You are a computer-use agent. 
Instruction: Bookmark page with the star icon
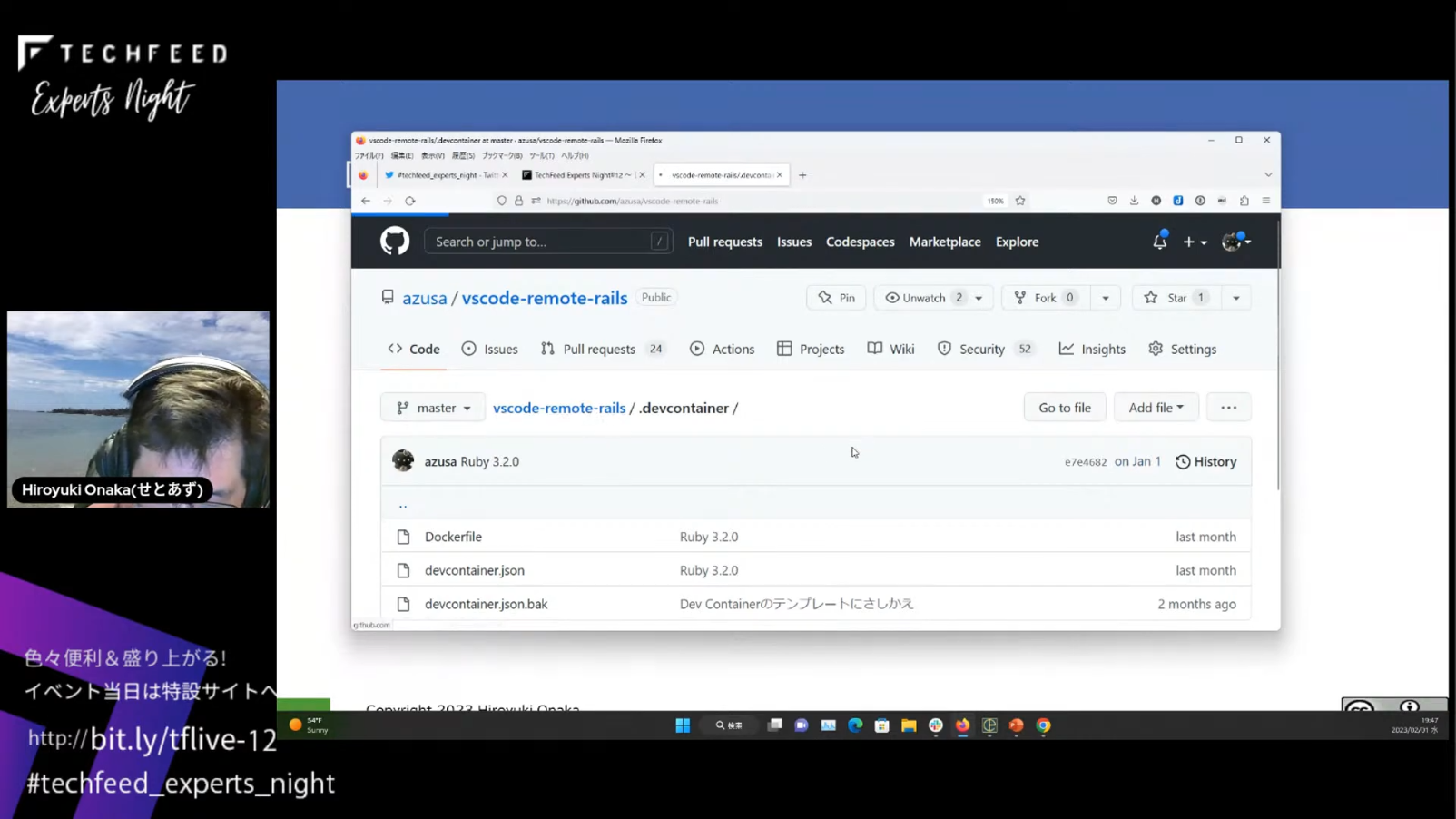(x=1020, y=201)
